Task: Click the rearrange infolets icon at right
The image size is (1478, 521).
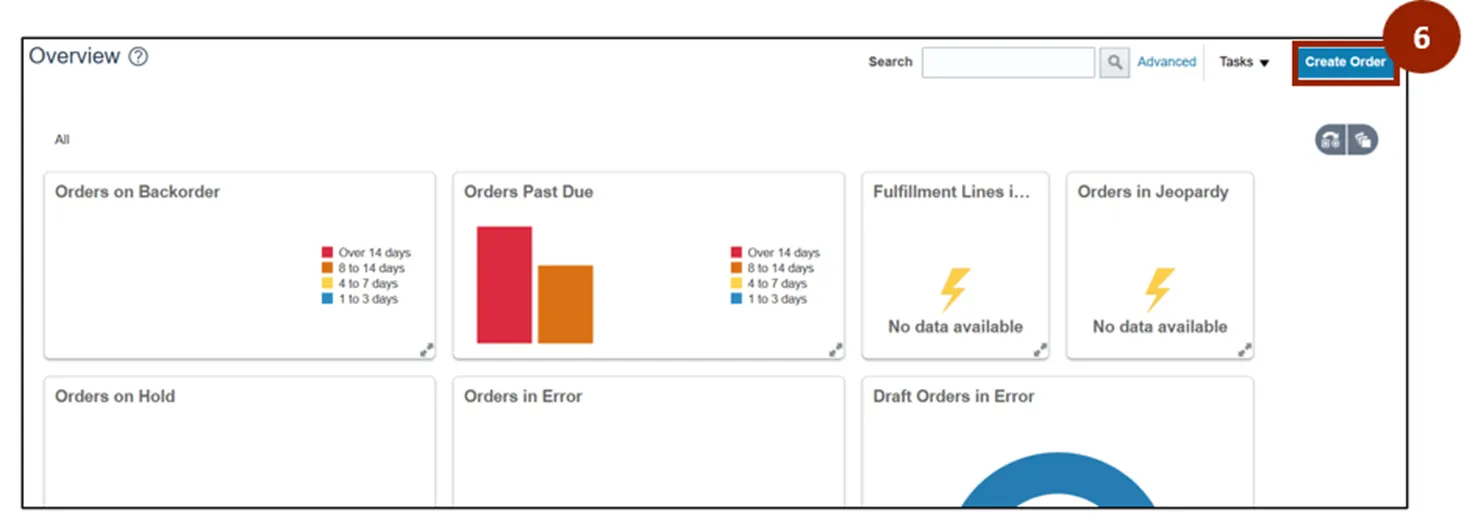Action: (1331, 141)
